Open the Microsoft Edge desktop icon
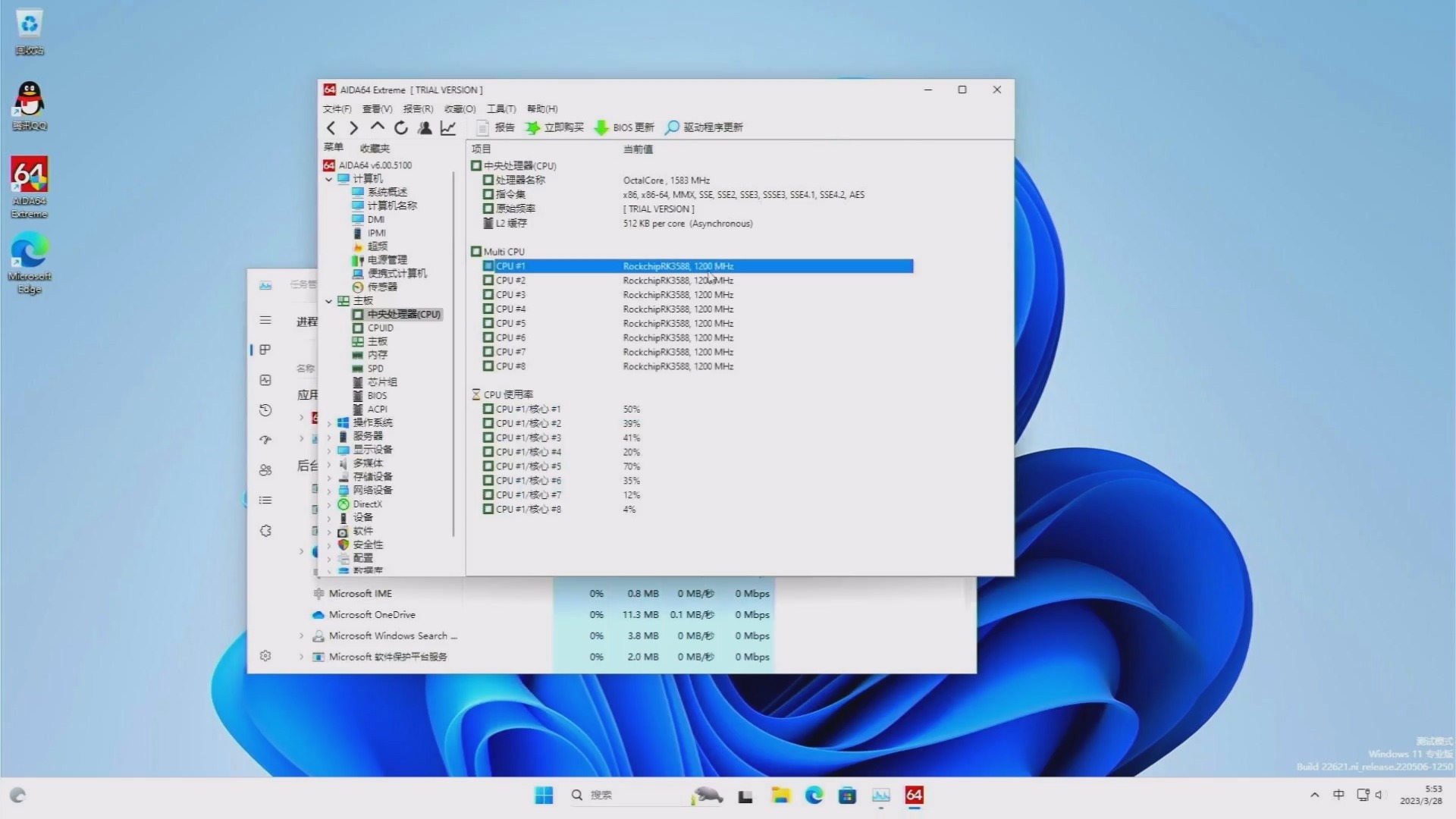 pyautogui.click(x=29, y=262)
